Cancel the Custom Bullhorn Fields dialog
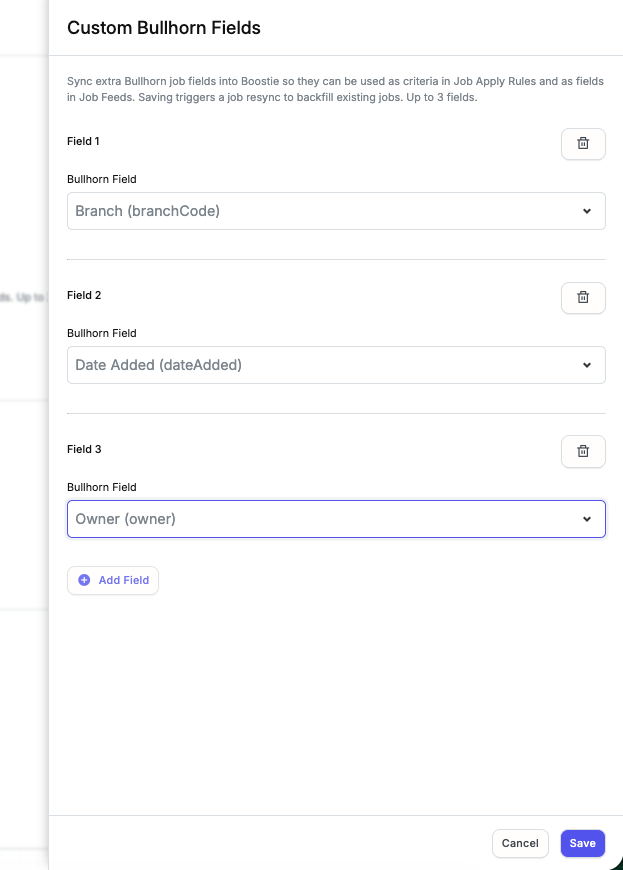 520,843
